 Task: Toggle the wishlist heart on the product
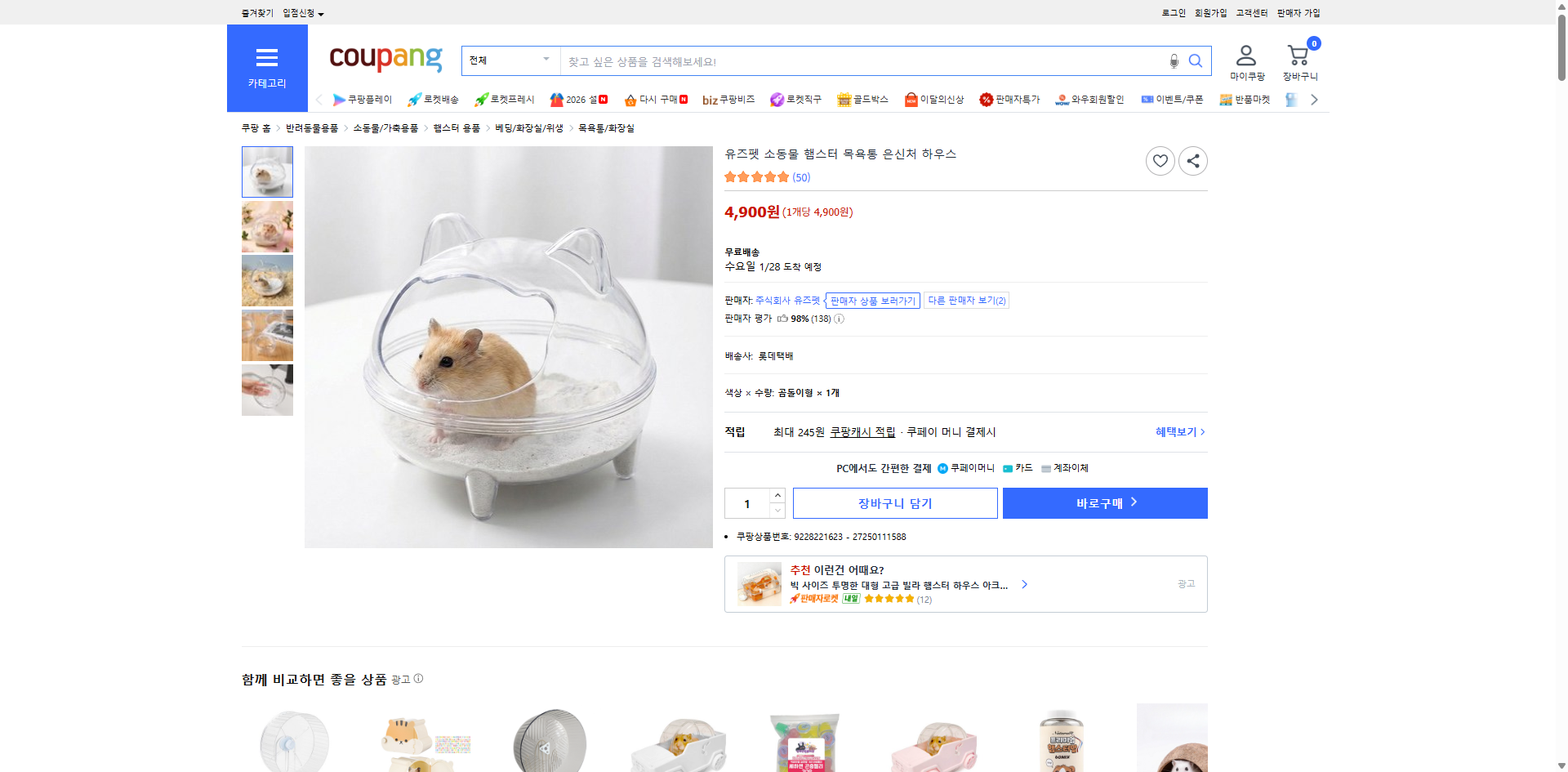coord(1160,160)
